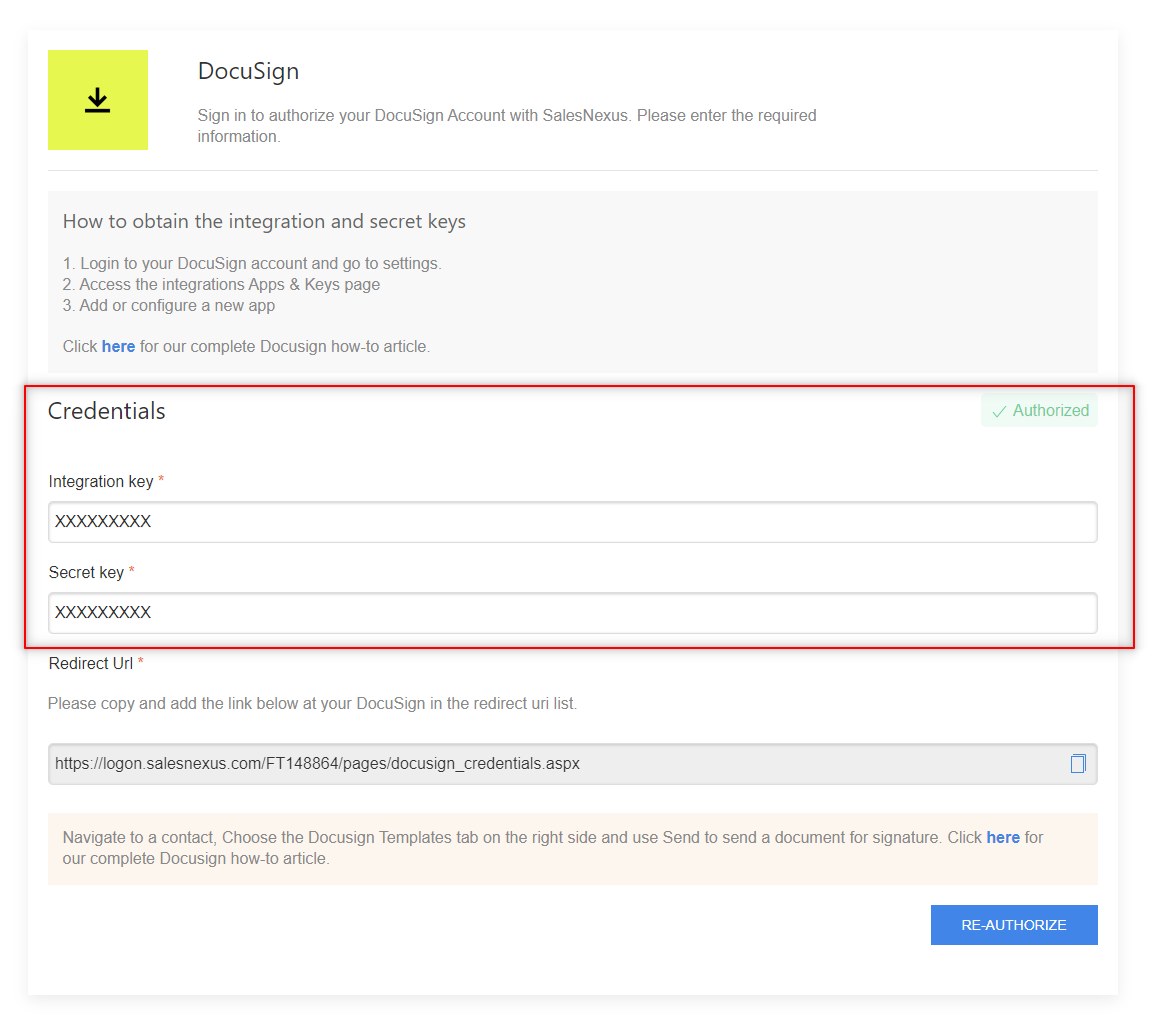Screen dimensions: 1162x1030
Task: Click the 'Credentials' section heading
Action: pyautogui.click(x=107, y=411)
